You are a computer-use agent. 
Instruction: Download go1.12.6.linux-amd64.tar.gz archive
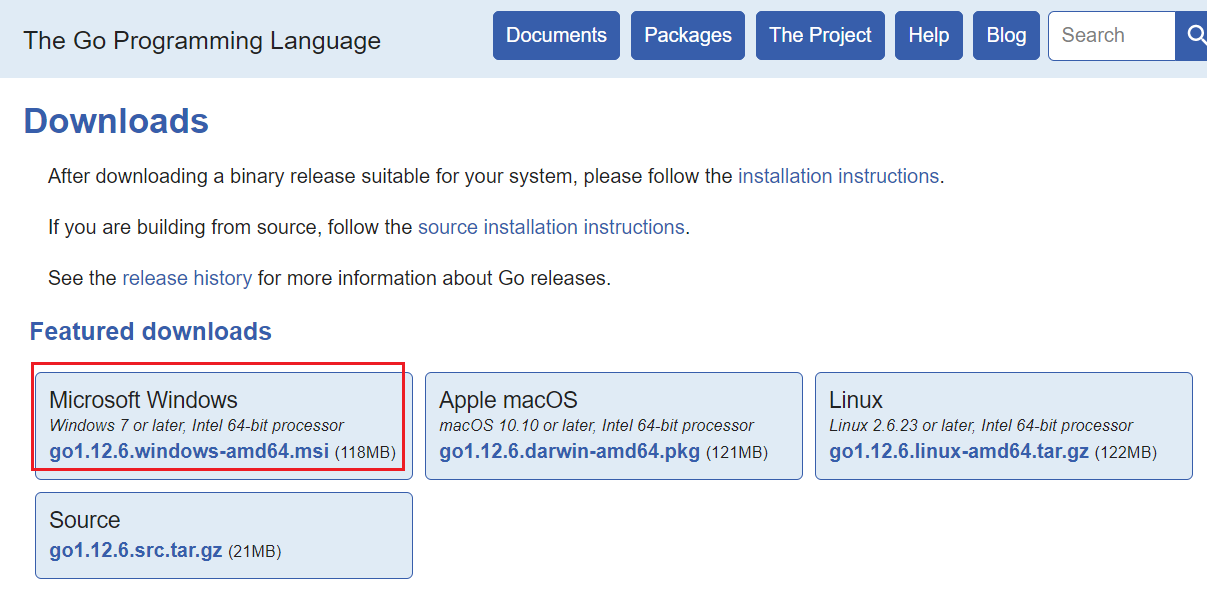pyautogui.click(x=959, y=452)
